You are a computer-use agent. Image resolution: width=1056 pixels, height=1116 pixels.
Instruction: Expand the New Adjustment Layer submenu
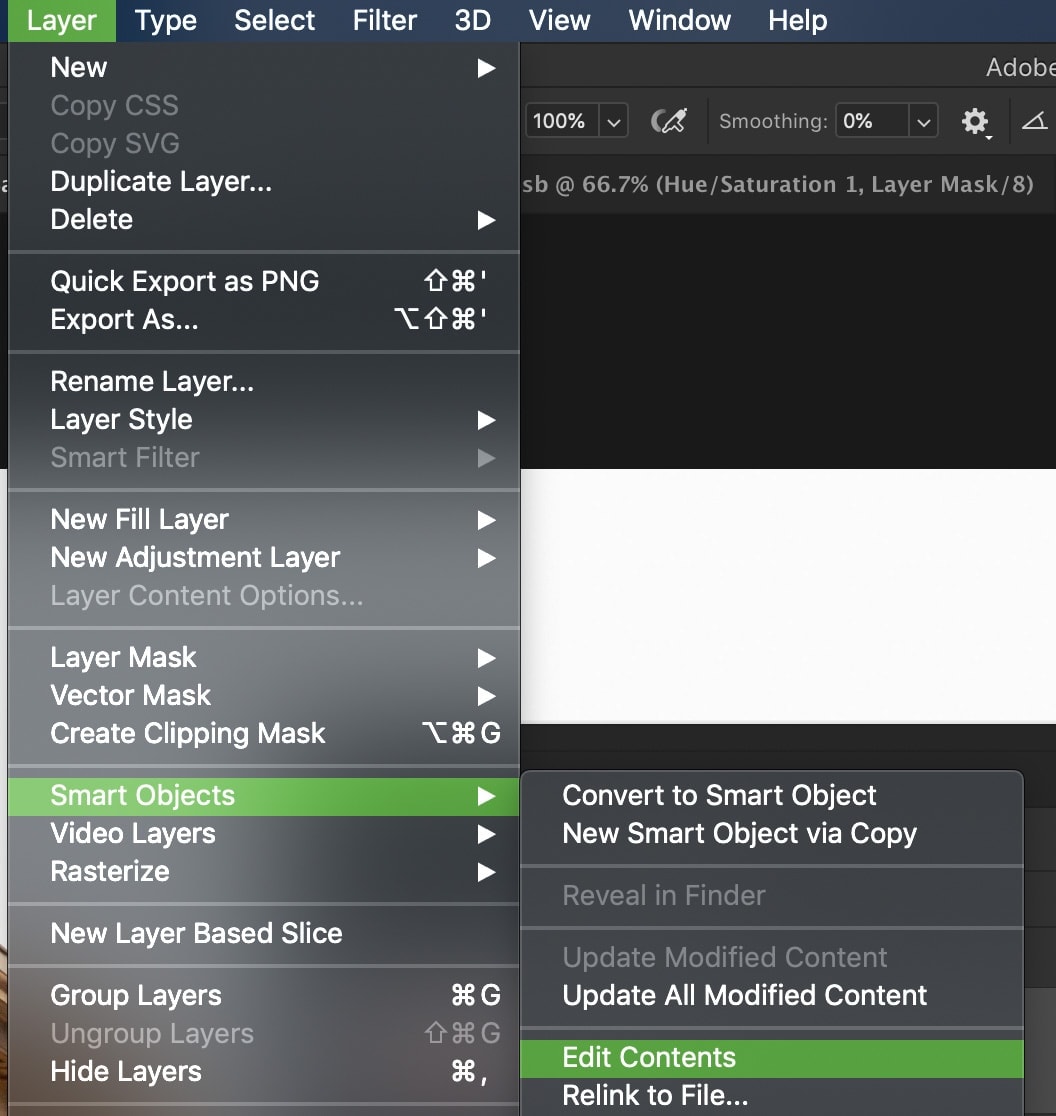click(x=264, y=558)
